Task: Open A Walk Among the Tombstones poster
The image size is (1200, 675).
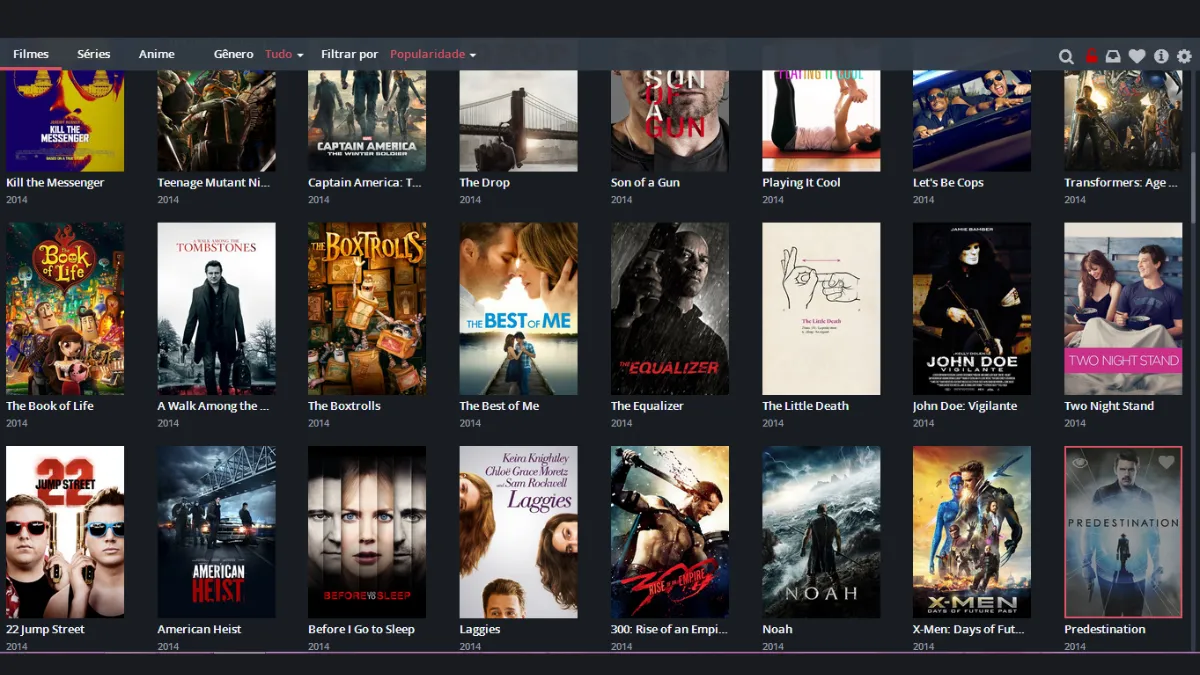Action: (x=216, y=308)
